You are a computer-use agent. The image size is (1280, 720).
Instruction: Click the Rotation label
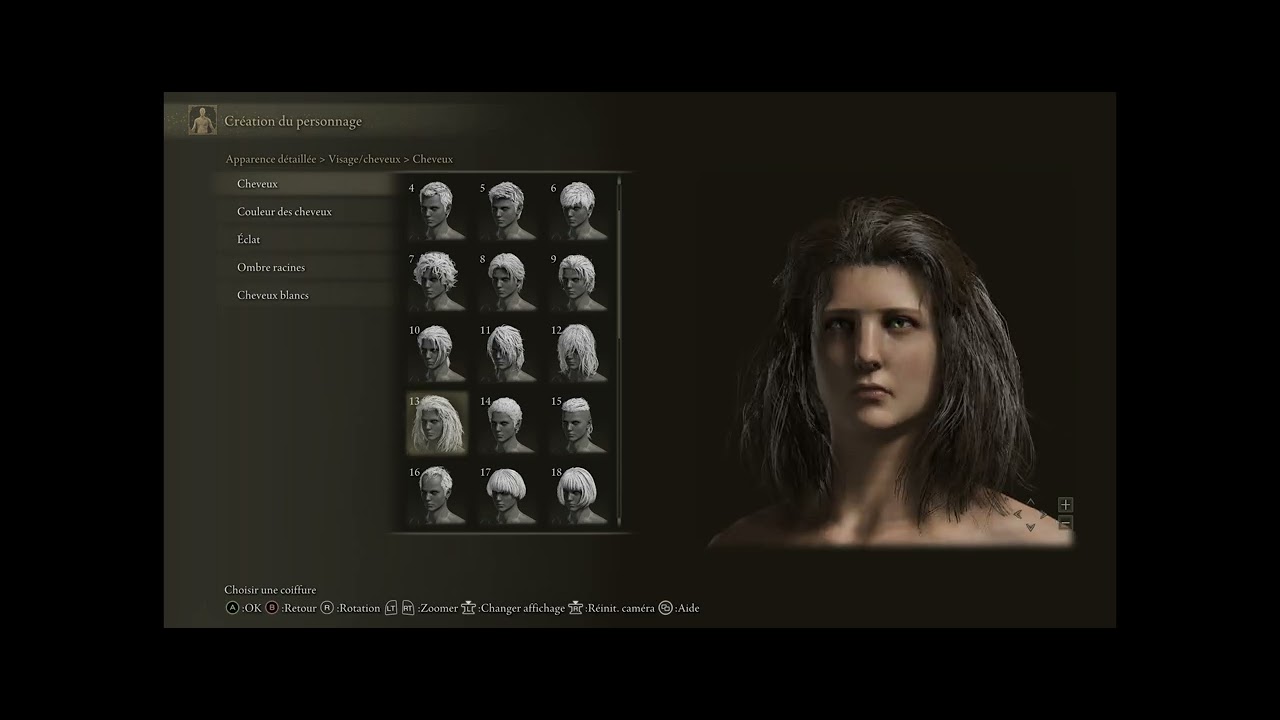coord(360,608)
